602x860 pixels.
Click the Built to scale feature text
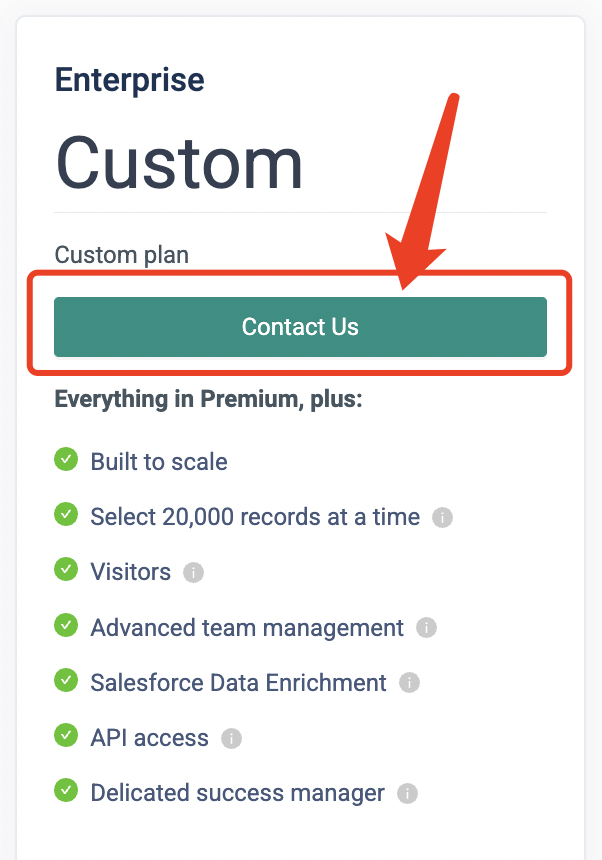[x=159, y=462]
